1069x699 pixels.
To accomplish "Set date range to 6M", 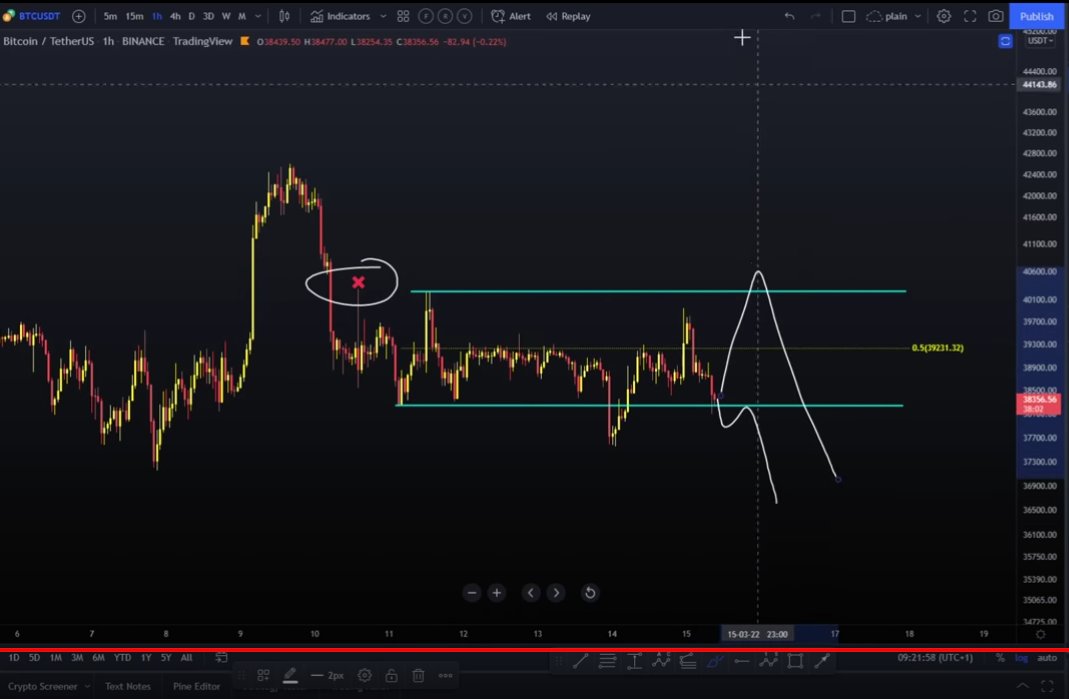I will [x=98, y=657].
